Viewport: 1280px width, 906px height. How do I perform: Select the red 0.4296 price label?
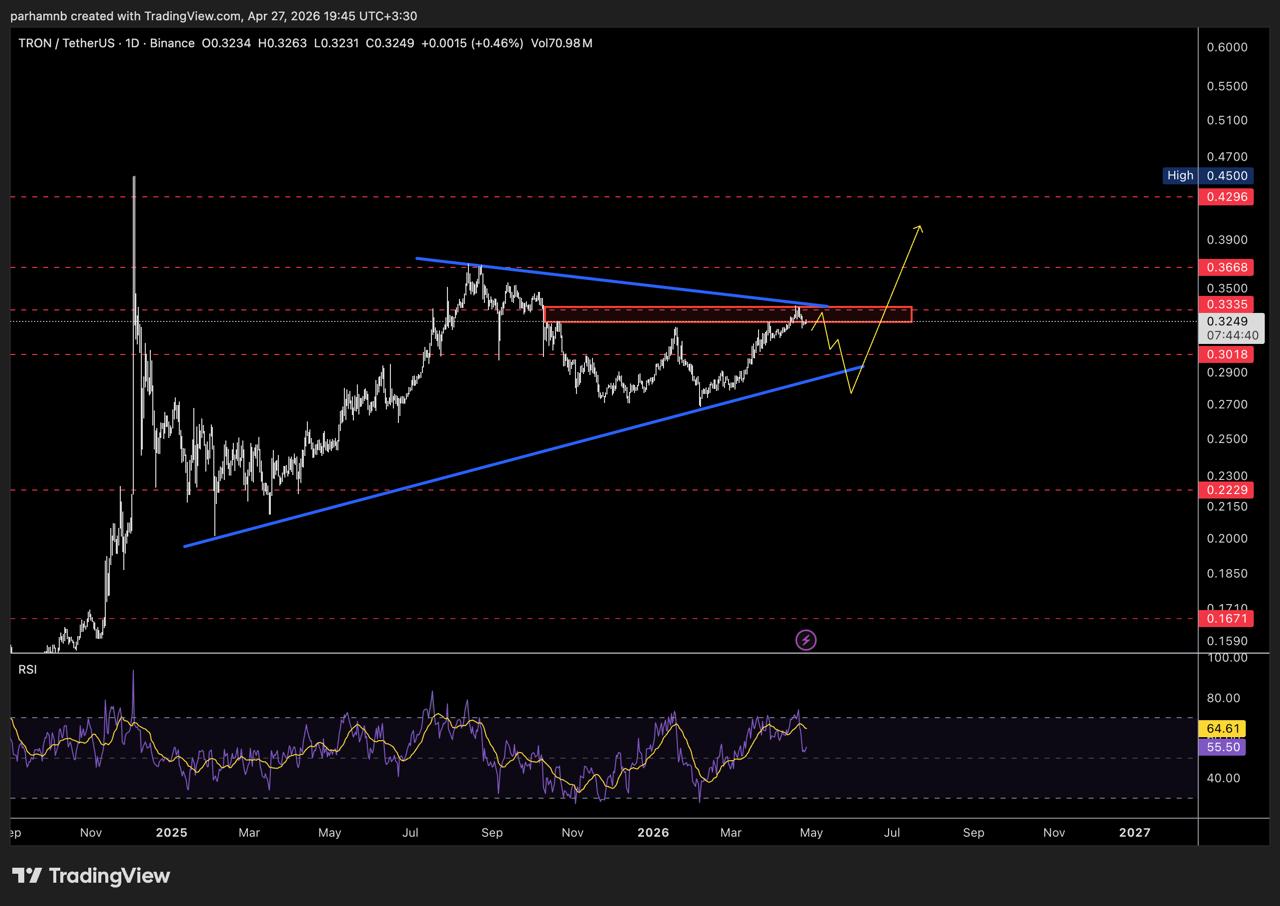pyautogui.click(x=1225, y=197)
